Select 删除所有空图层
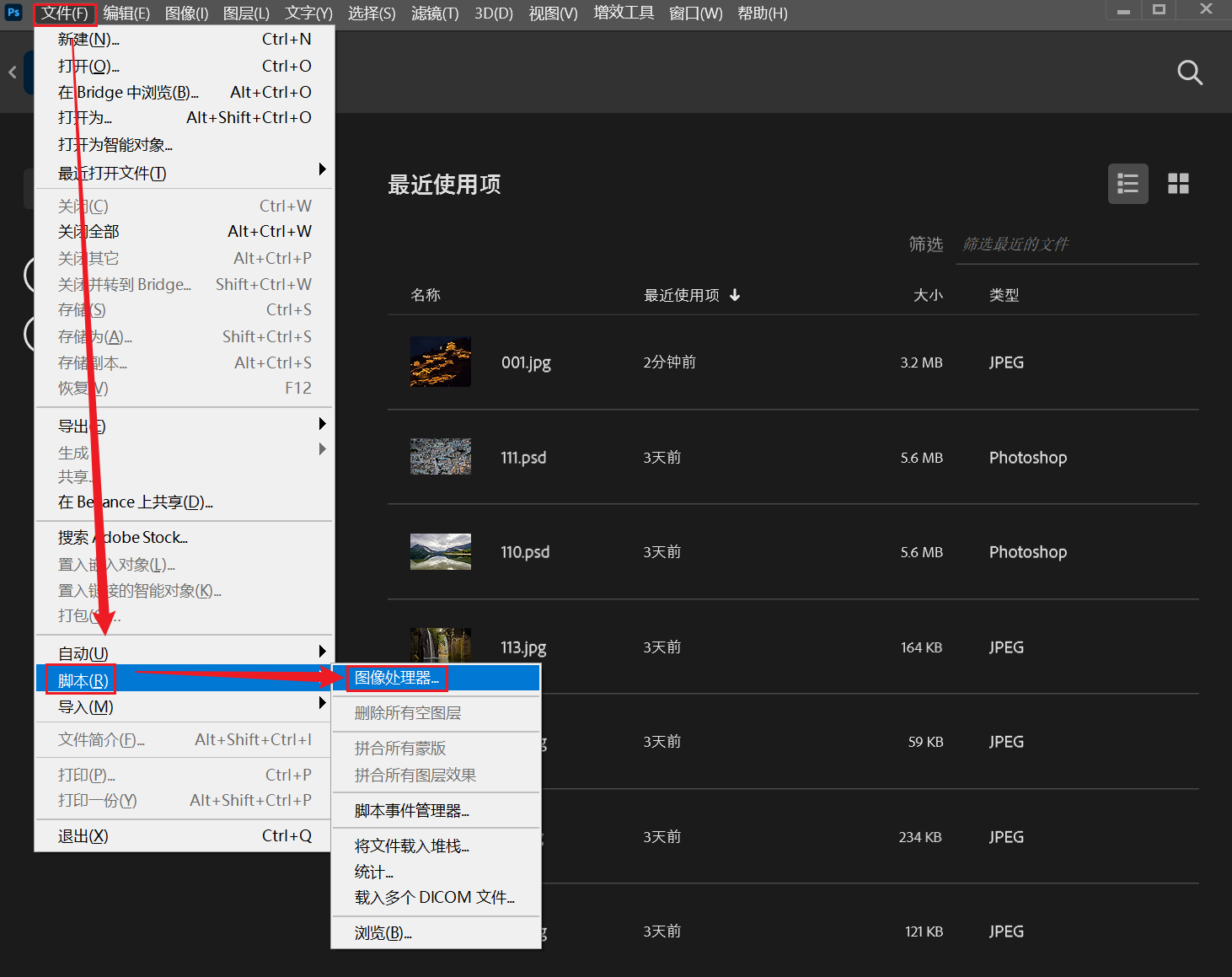Viewport: 1232px width, 977px height. click(407, 712)
